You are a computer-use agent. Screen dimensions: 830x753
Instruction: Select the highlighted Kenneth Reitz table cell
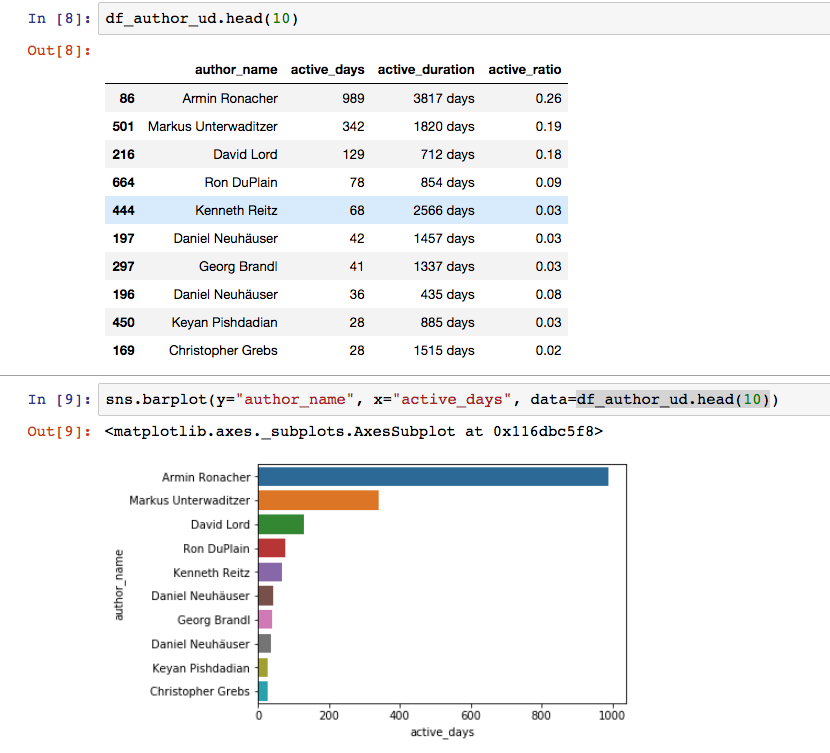tap(236, 211)
